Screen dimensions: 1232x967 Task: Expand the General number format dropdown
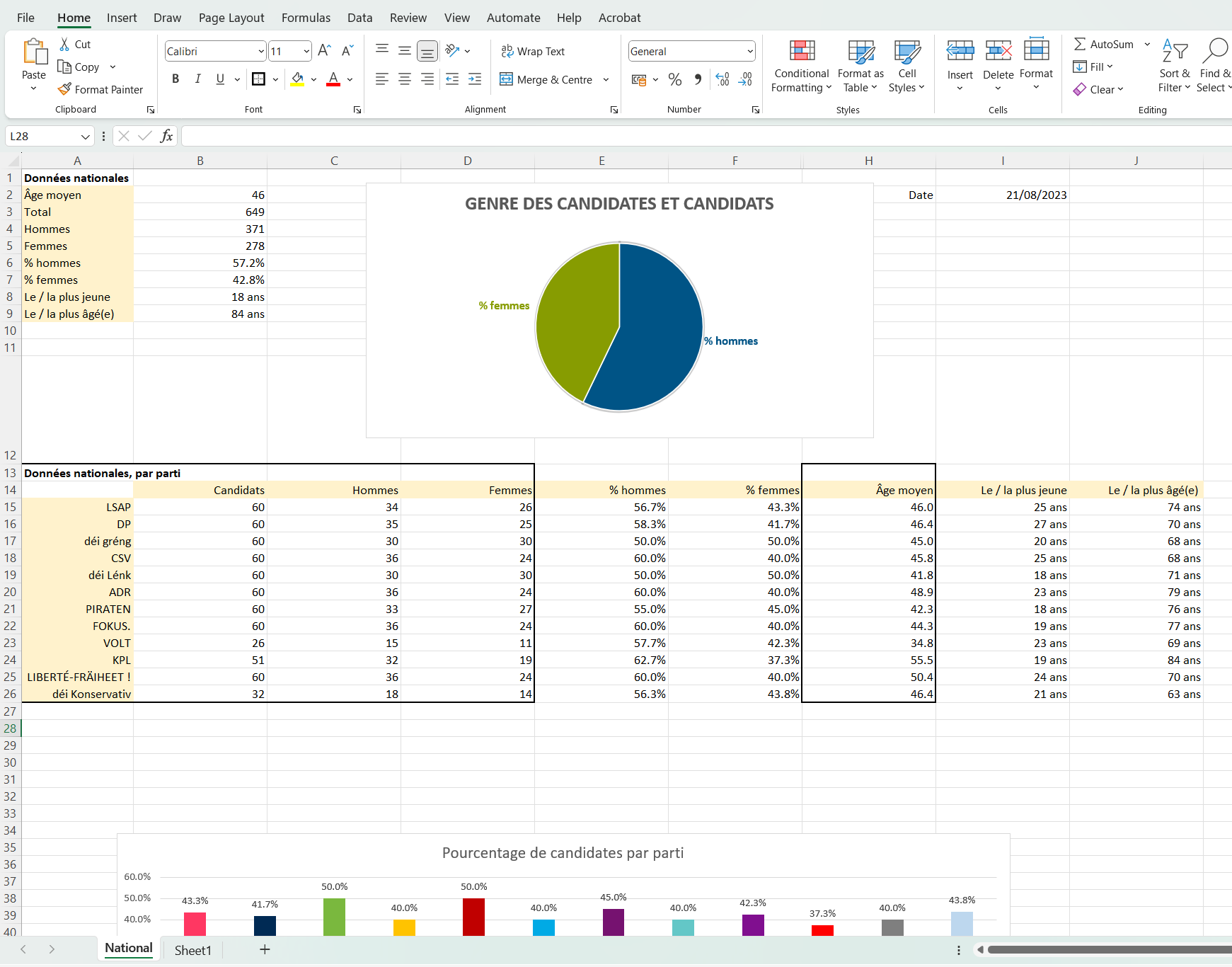tap(750, 51)
